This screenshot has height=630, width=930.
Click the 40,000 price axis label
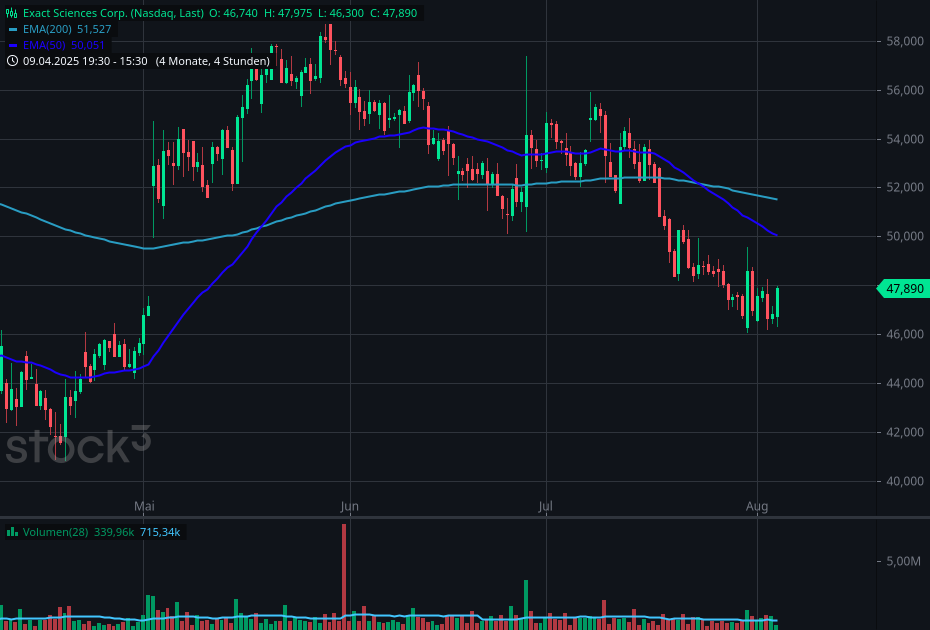click(x=905, y=481)
